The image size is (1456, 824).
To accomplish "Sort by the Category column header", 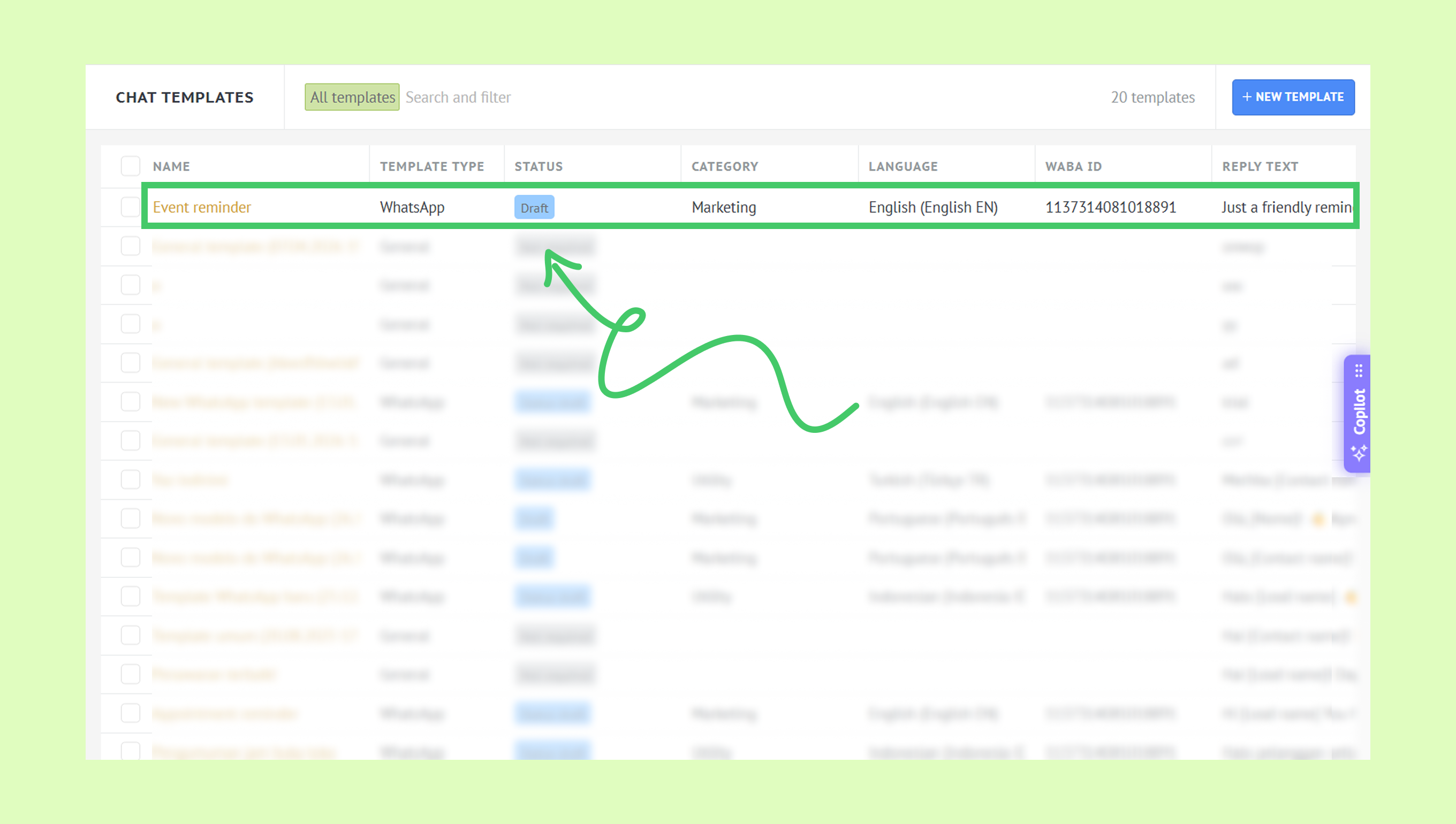I will point(725,166).
